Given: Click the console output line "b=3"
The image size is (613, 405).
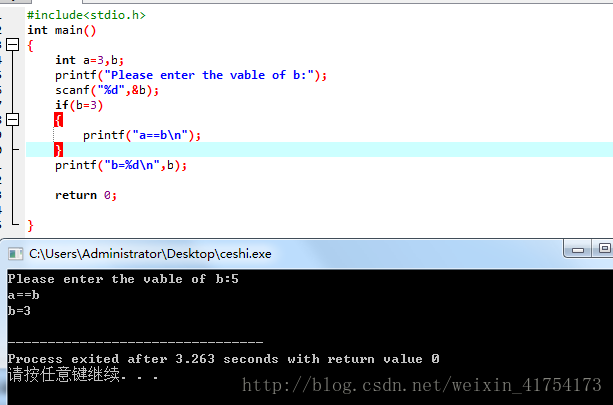Looking at the screenshot, I should [19, 311].
